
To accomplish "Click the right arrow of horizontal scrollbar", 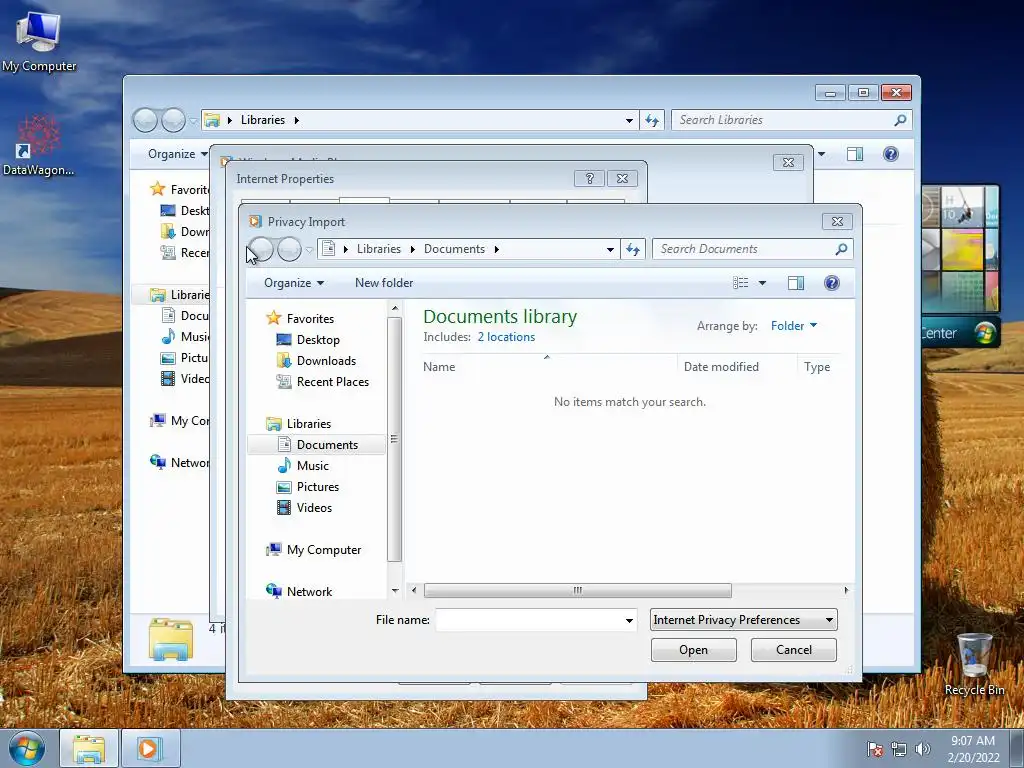I will point(846,590).
